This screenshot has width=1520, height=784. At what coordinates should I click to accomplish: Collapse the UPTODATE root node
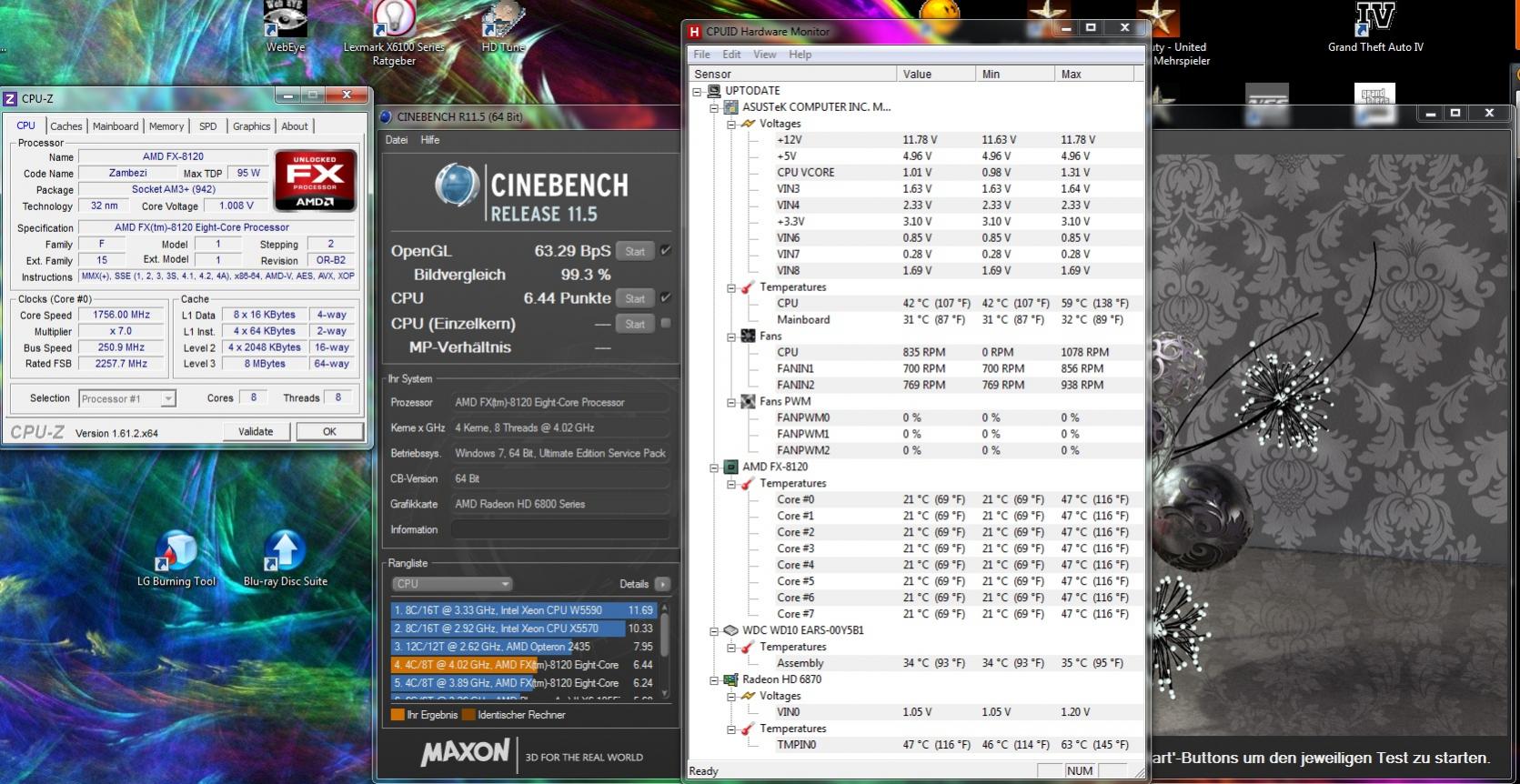coord(698,91)
